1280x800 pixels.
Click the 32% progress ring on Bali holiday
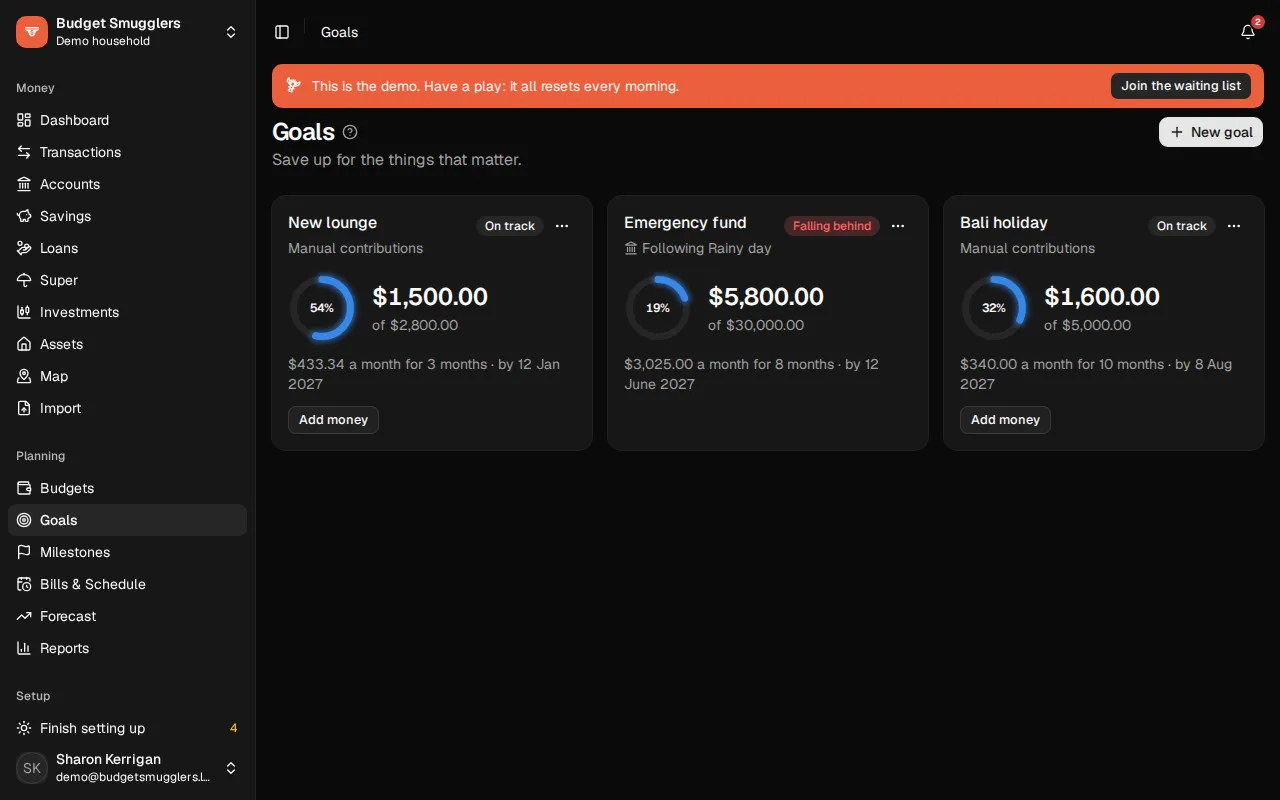[994, 308]
